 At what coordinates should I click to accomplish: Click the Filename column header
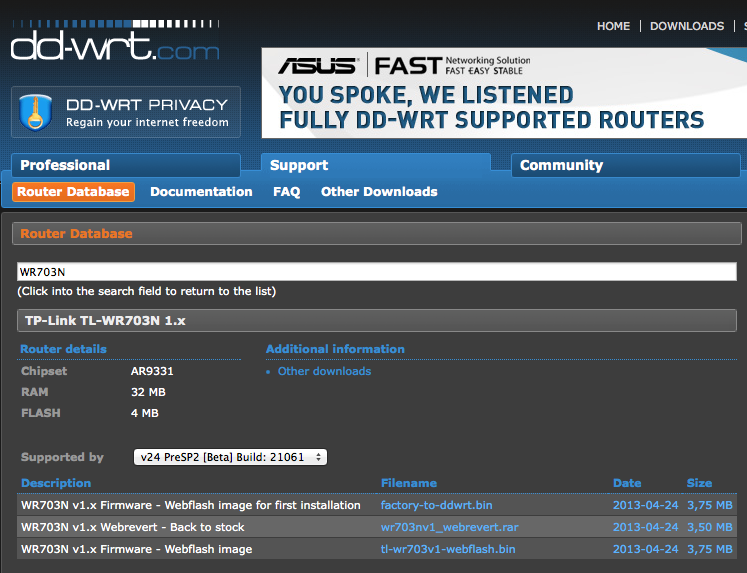tap(408, 483)
